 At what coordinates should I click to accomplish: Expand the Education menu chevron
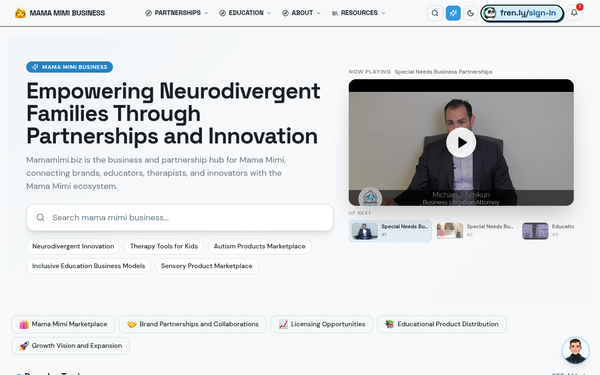269,13
